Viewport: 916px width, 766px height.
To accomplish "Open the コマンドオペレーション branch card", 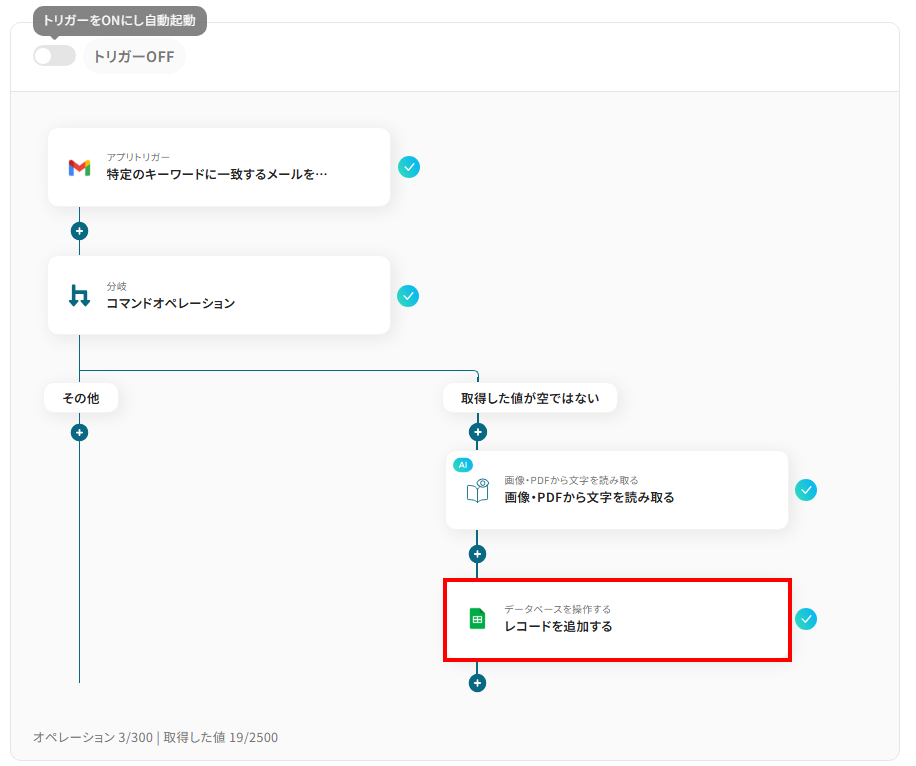I will click(x=219, y=295).
